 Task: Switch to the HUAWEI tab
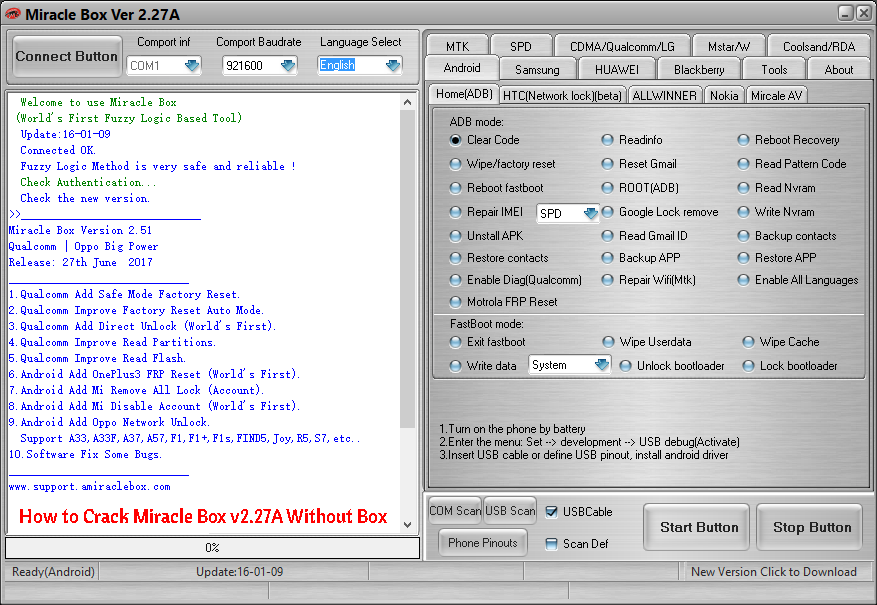(x=616, y=69)
